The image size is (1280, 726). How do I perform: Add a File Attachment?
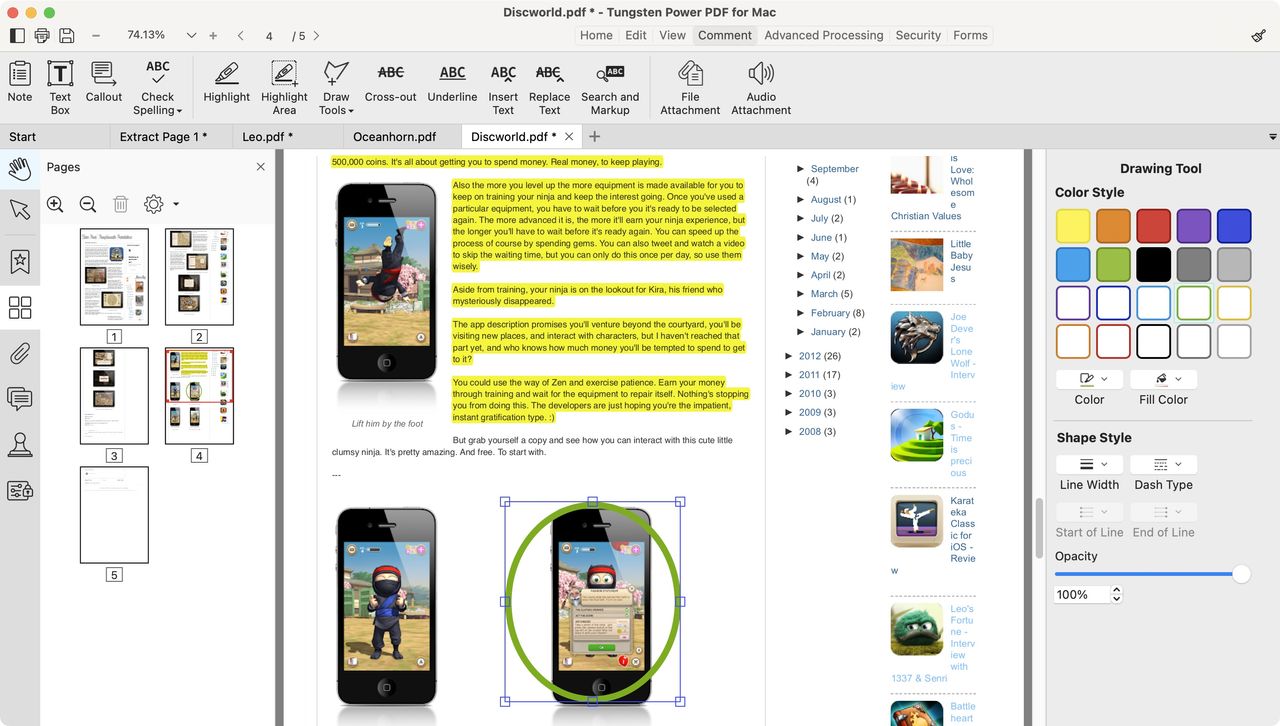click(x=690, y=88)
